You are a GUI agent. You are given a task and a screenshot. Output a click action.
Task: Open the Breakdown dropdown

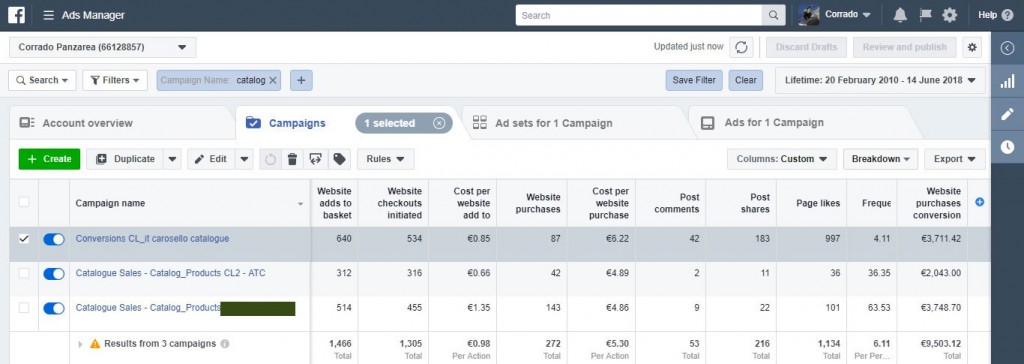pyautogui.click(x=880, y=159)
